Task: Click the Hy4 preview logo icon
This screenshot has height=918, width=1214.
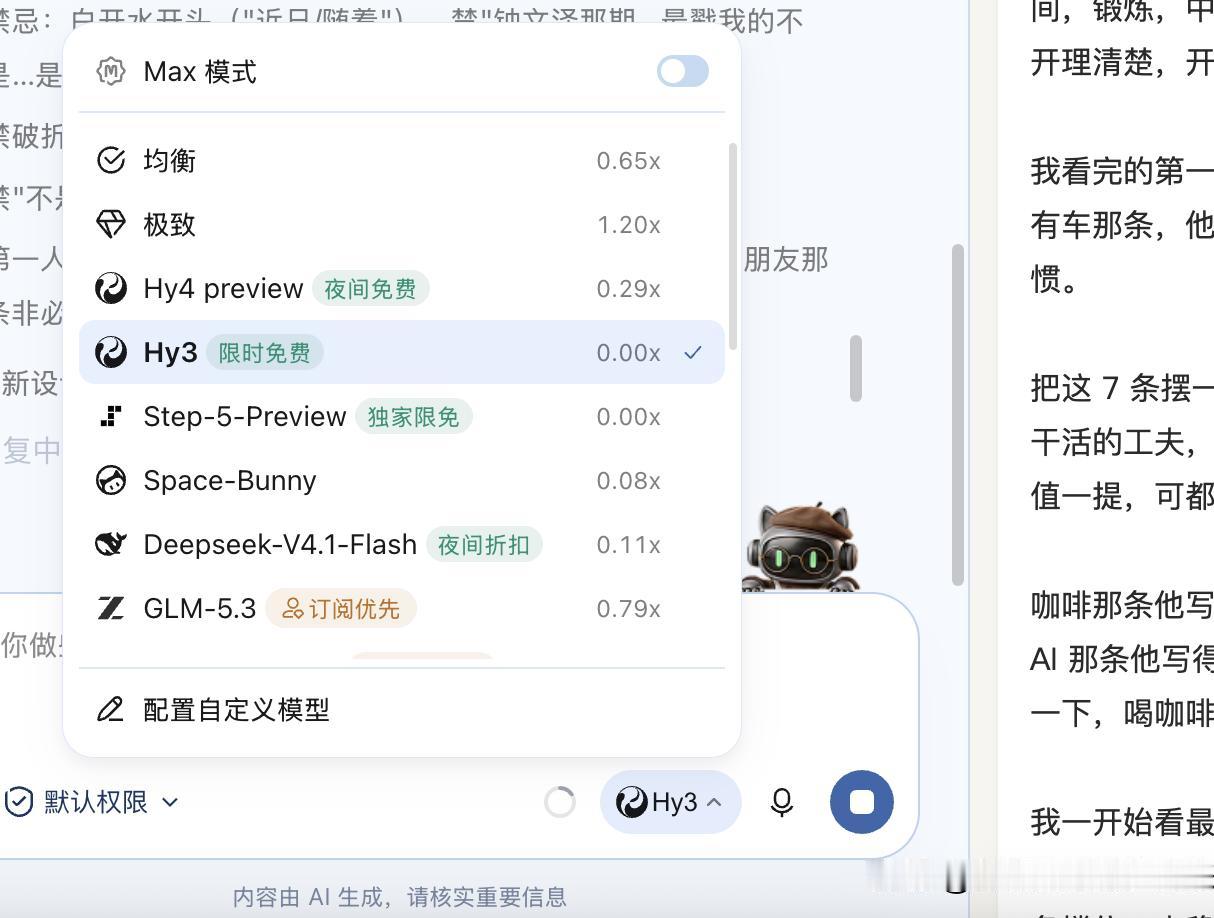Action: (x=110, y=288)
